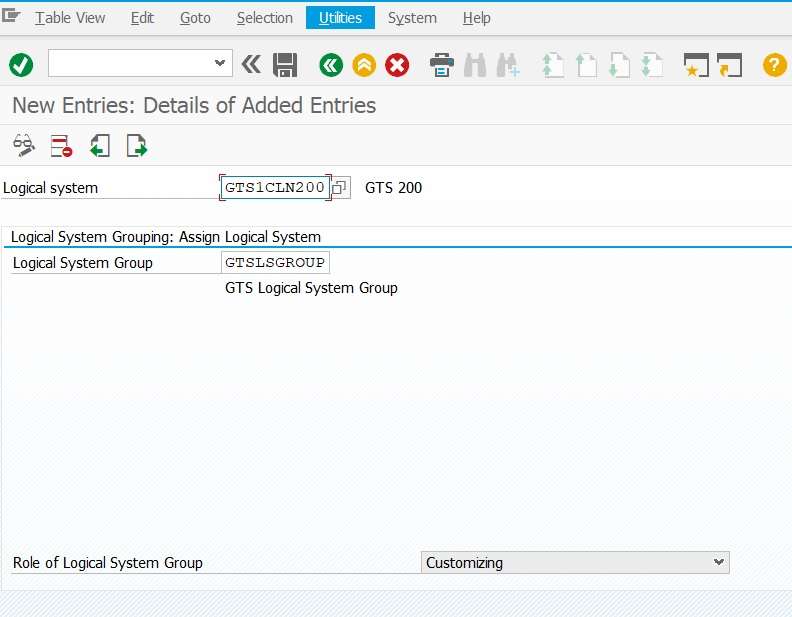792x617 pixels.
Task: Open the Help menu
Action: (x=476, y=18)
